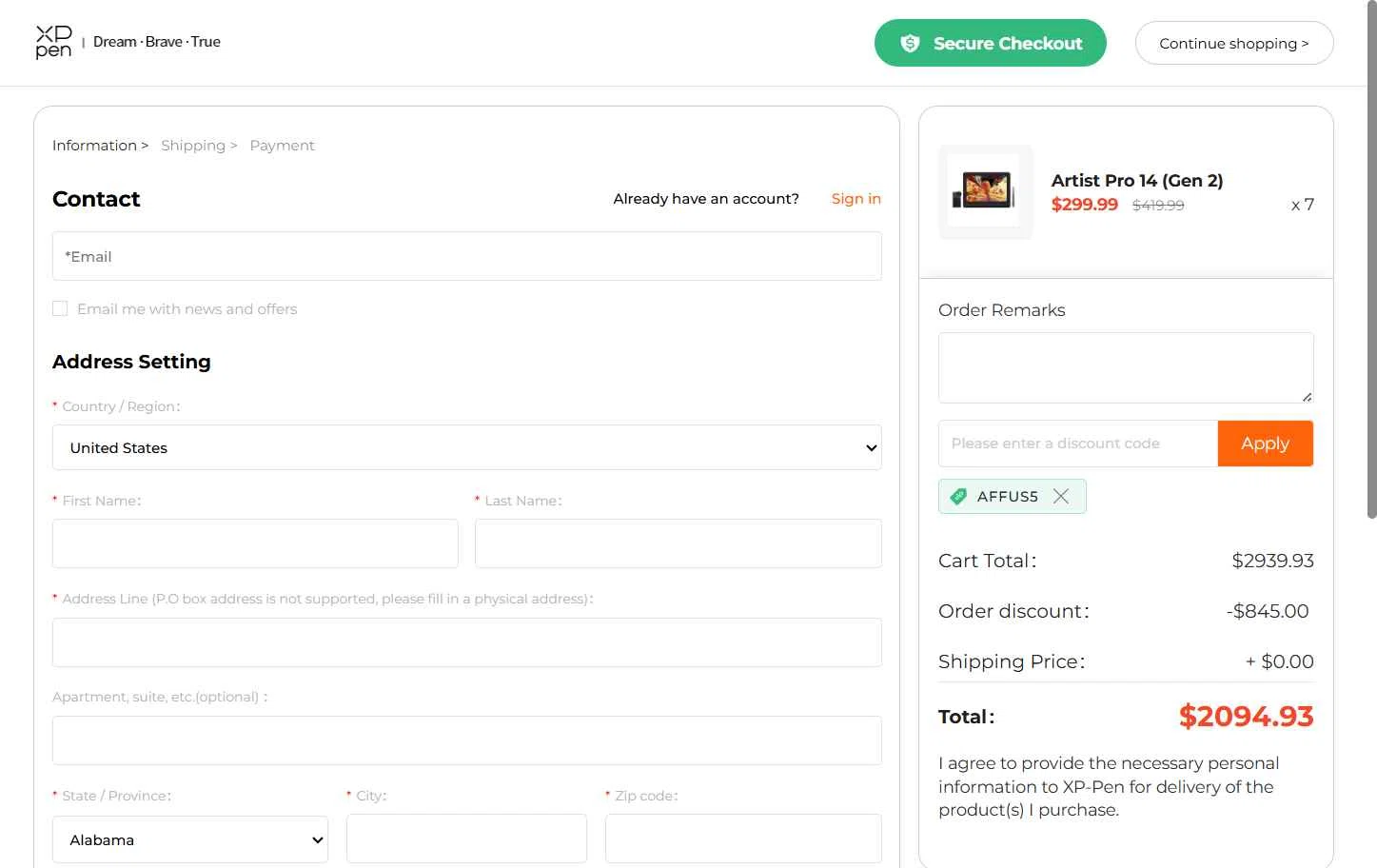Click the Order discount value -$845.00
1377x868 pixels.
(x=1268, y=611)
